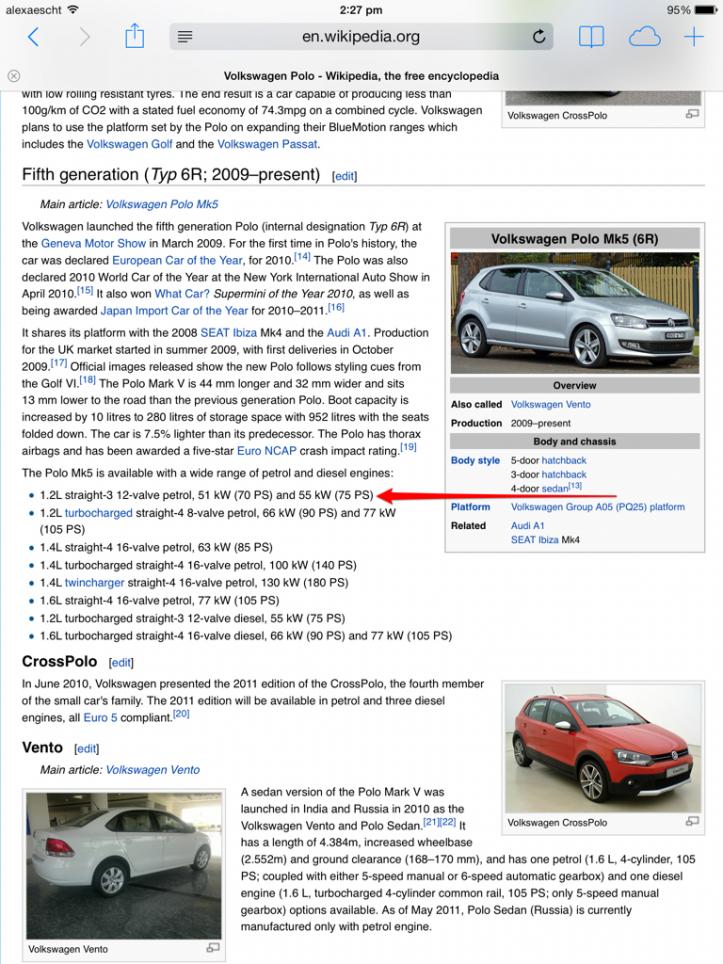Reload the page with refresh icon
723x964 pixels.
[x=539, y=37]
